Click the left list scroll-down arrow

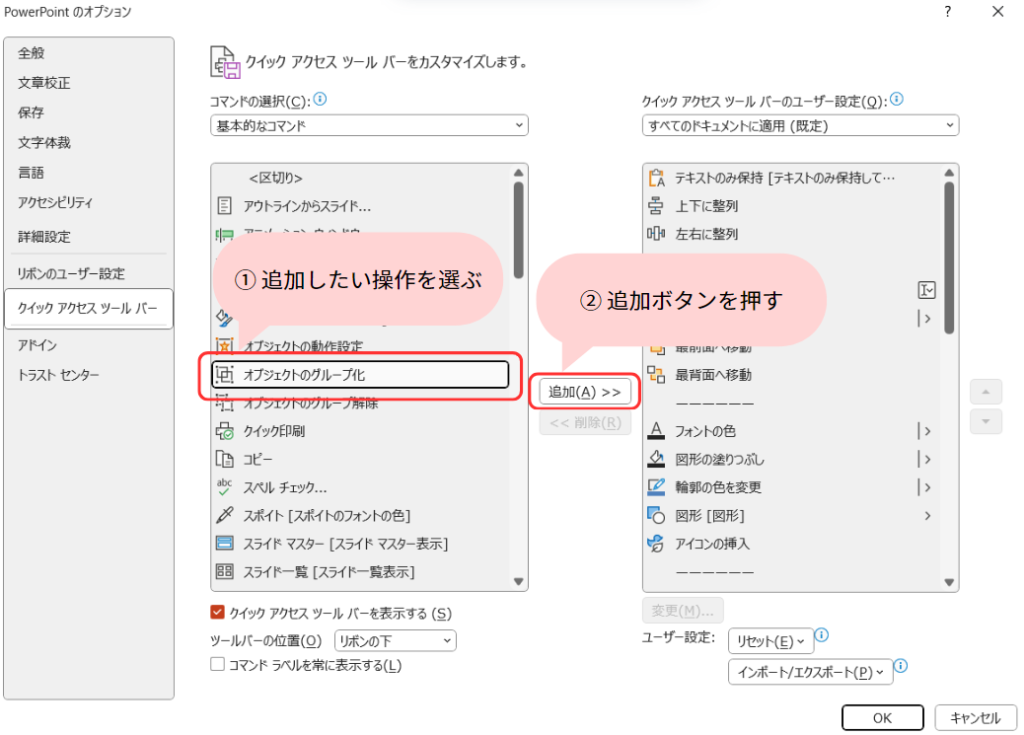coord(519,581)
